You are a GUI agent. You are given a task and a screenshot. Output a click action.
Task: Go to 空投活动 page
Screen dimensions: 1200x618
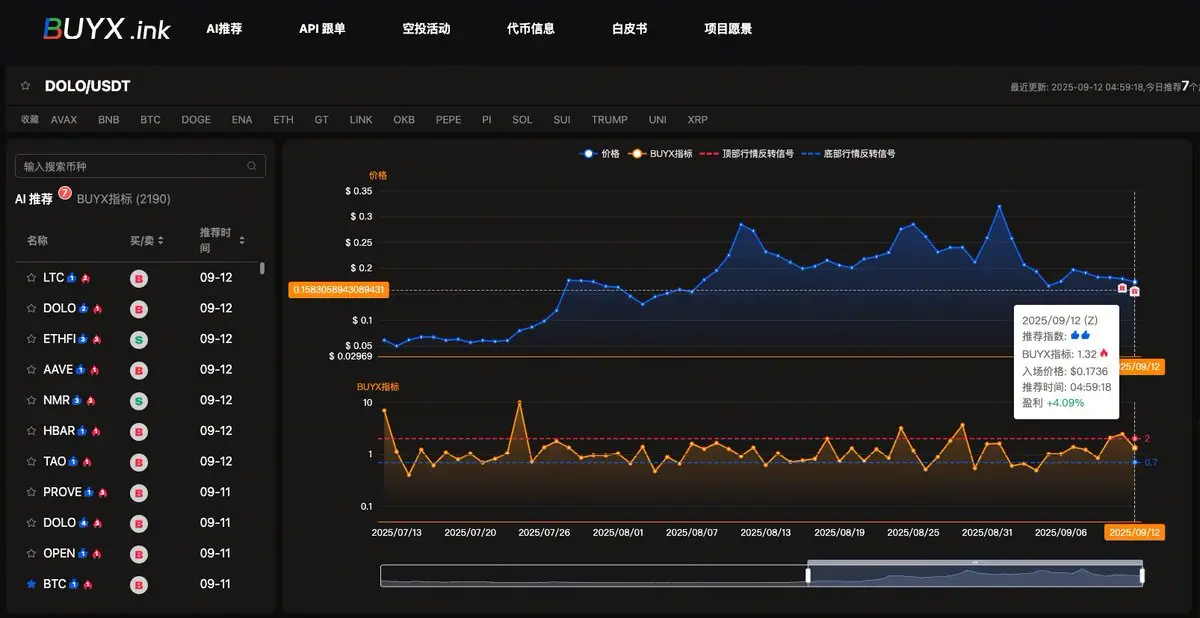pyautogui.click(x=426, y=29)
